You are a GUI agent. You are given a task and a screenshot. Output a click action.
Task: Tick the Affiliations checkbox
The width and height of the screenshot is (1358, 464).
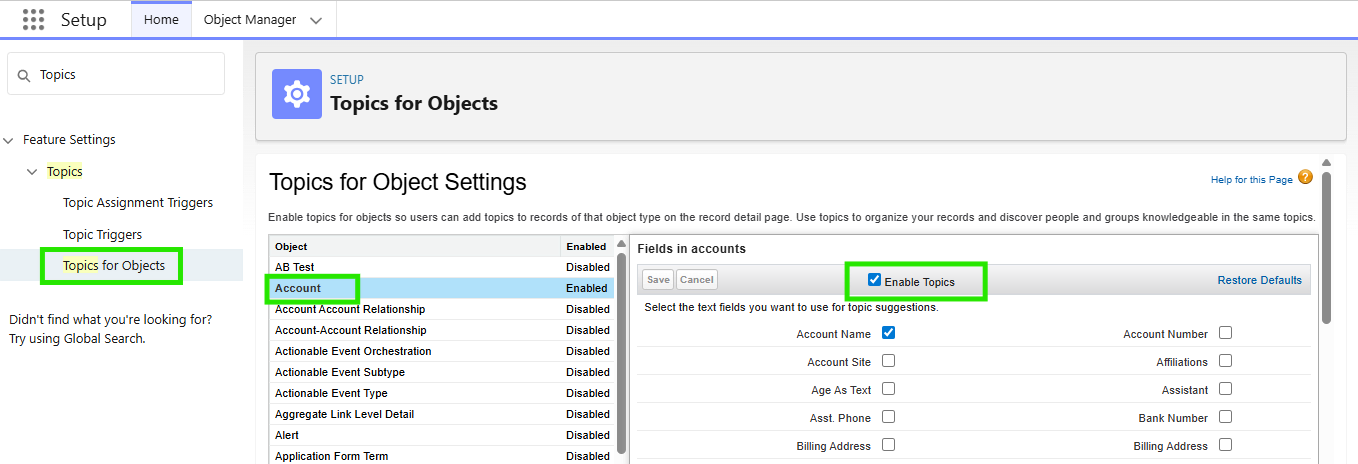click(x=1225, y=361)
